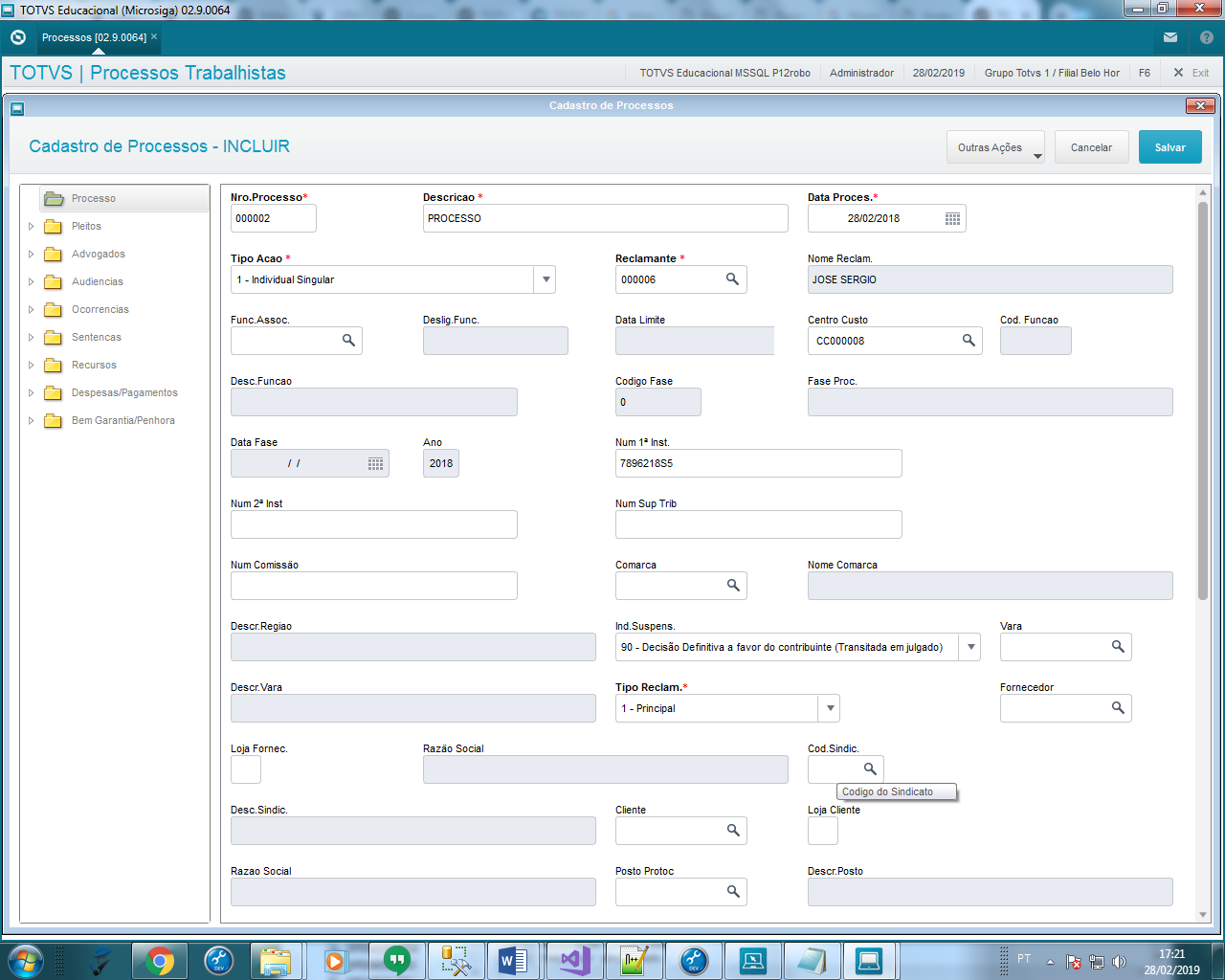Open the green Hangouts taskbar icon

[x=396, y=961]
